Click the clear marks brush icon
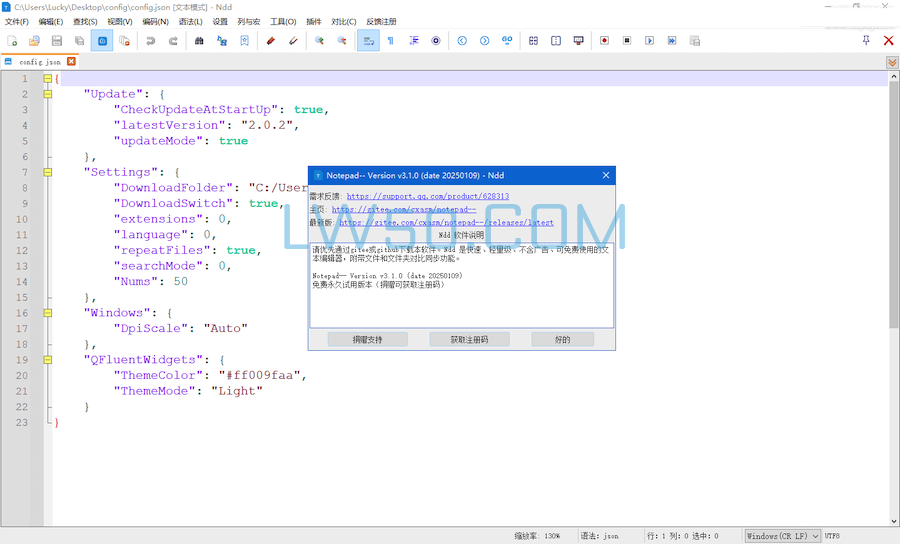Viewport: 900px width, 544px height. coord(293,41)
